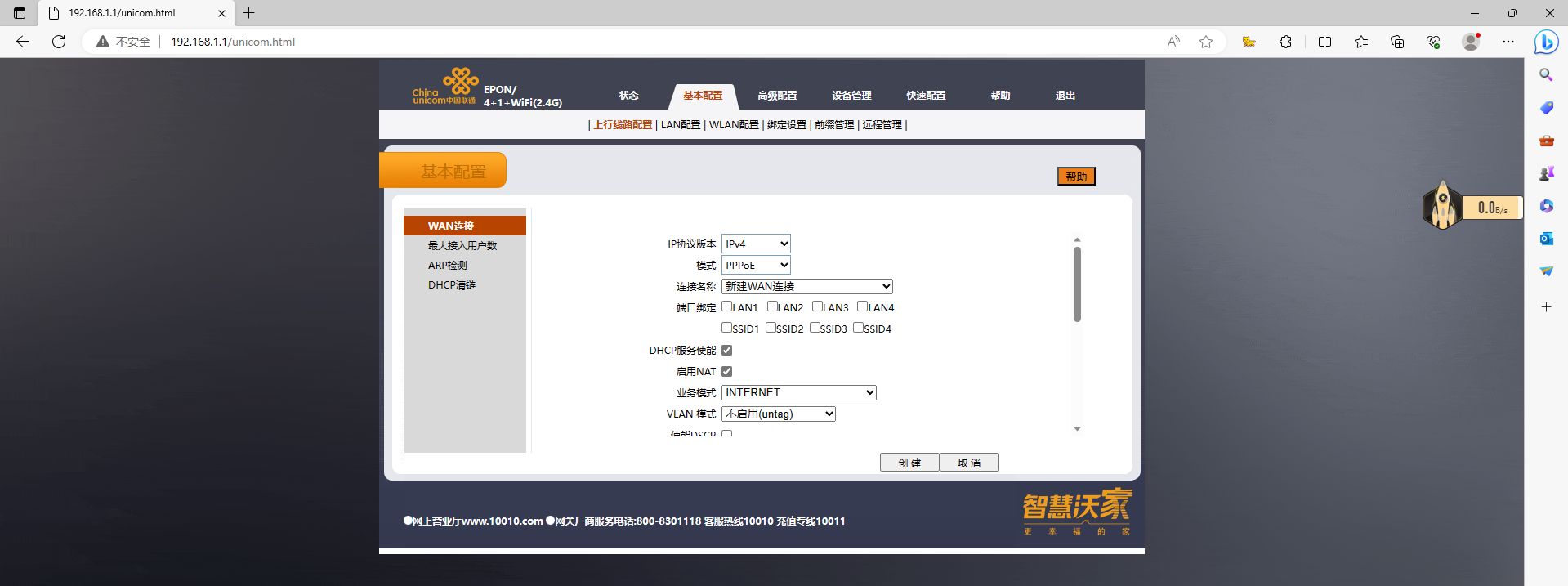Click the China Unicom logo

(x=444, y=87)
